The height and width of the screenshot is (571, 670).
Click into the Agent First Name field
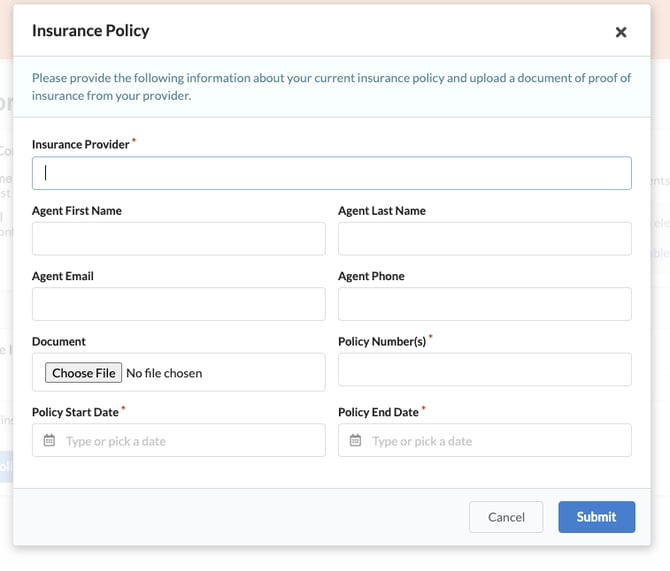tap(178, 239)
